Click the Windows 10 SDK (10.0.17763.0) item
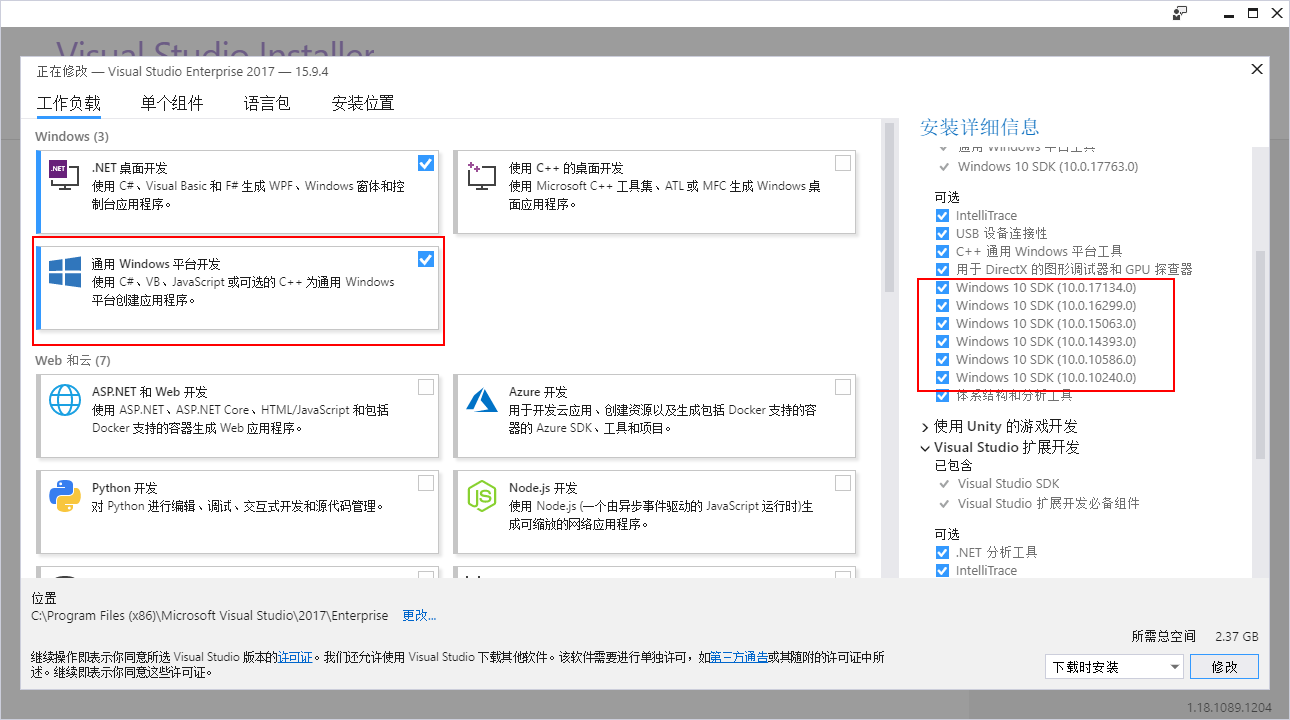 pyautogui.click(x=1047, y=167)
